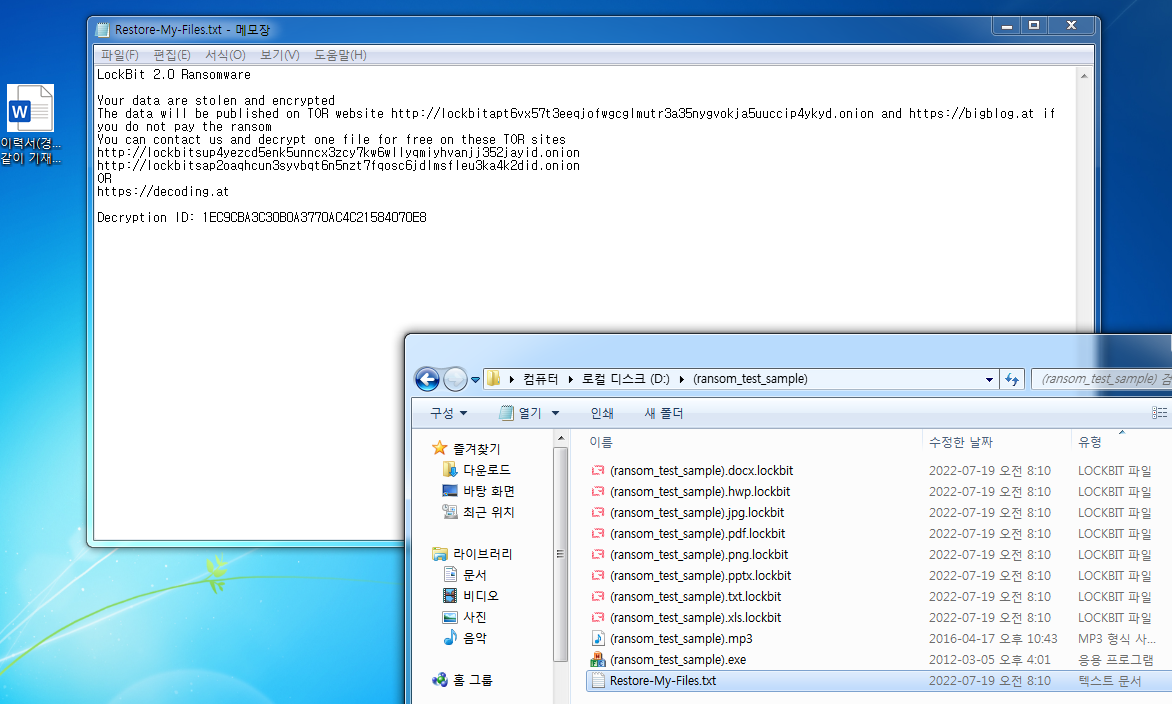Select the (ransom_test_sample).exe application icon

coord(597,659)
